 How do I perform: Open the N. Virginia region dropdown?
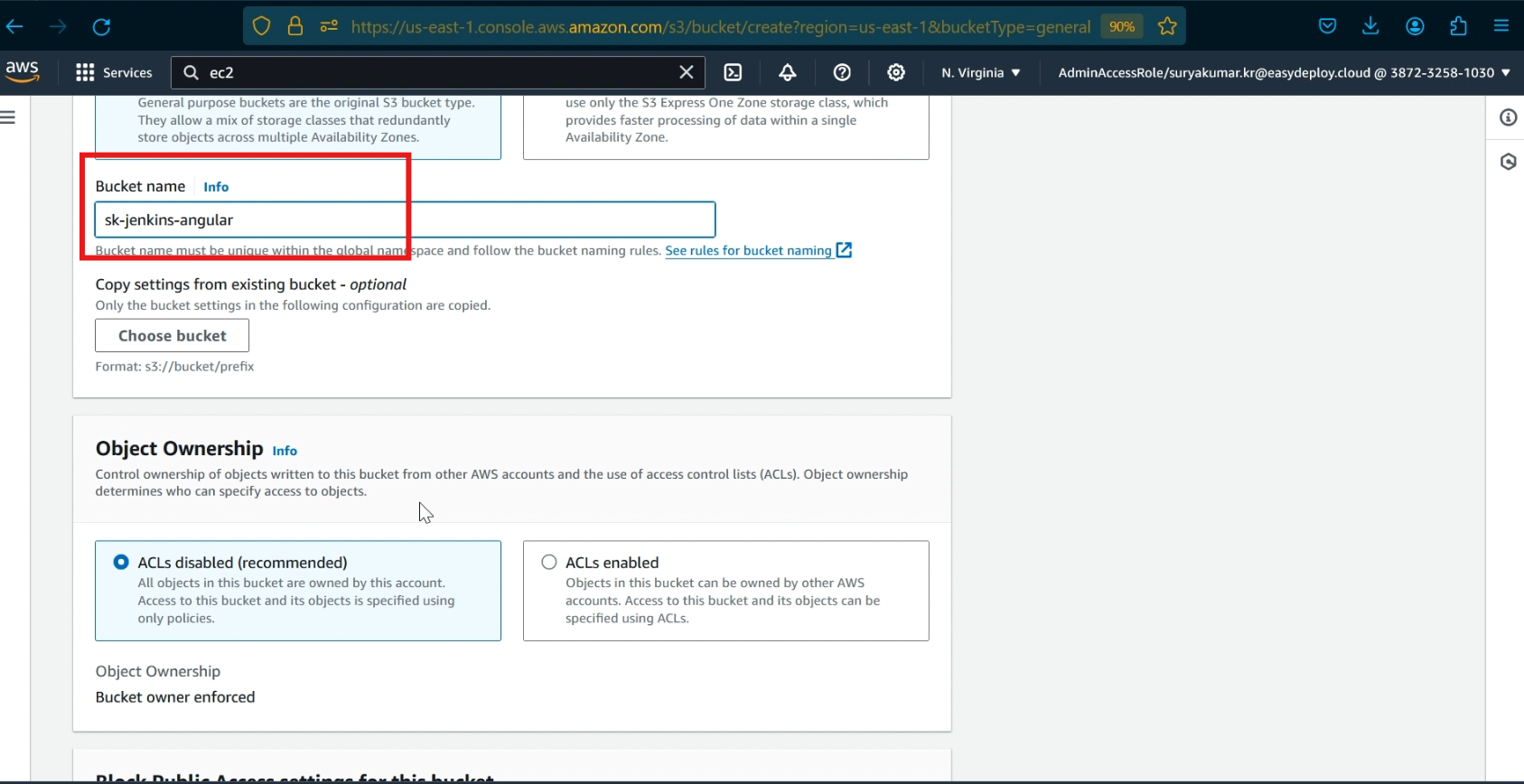point(980,72)
